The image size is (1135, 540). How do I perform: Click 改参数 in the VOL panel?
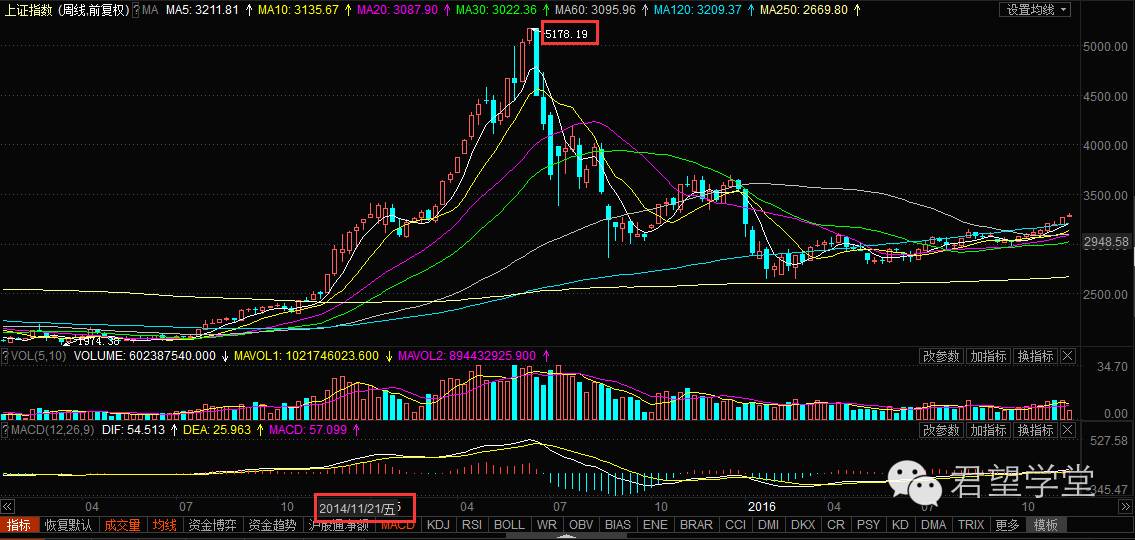(940, 356)
